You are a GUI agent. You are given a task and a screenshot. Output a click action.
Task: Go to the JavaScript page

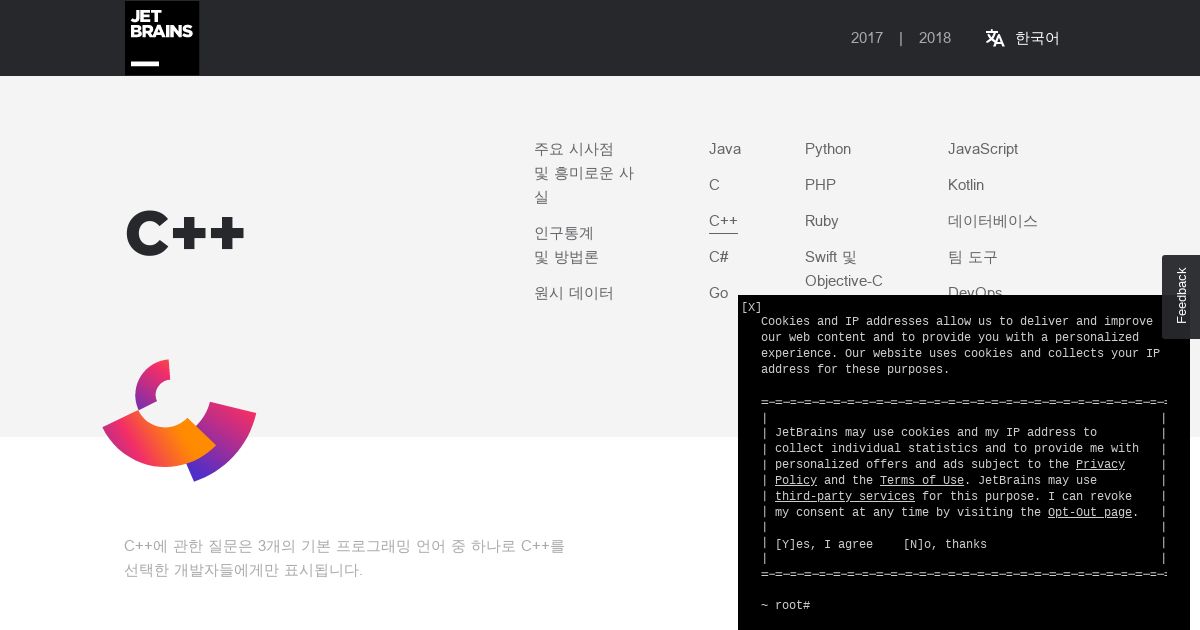(983, 149)
